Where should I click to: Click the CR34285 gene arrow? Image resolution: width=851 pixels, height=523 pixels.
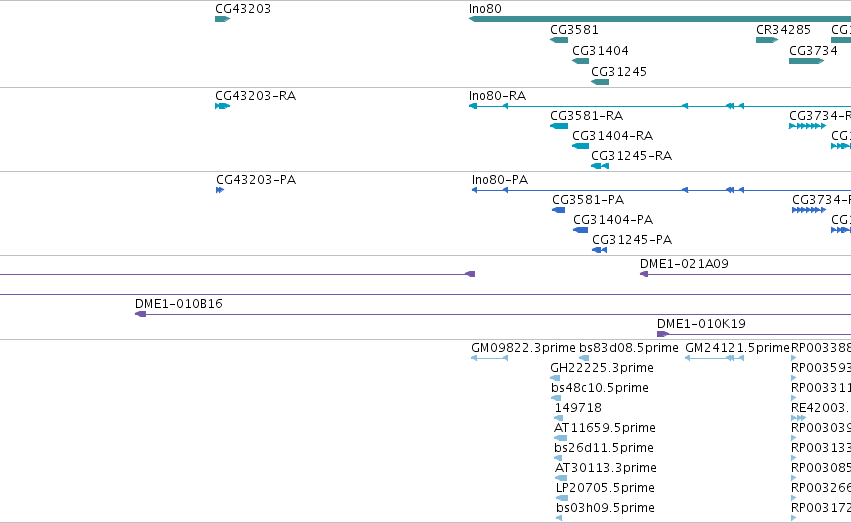(767, 40)
